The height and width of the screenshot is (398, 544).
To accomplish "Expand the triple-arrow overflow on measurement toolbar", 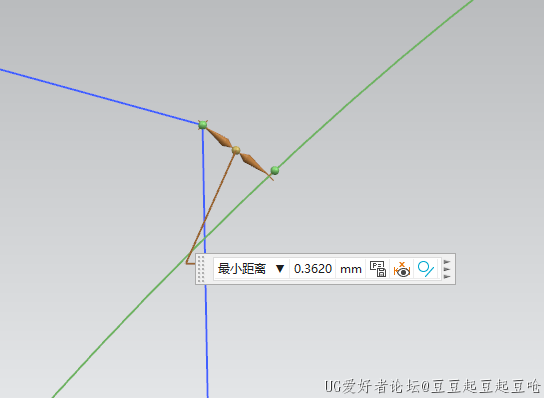I will pos(447,269).
